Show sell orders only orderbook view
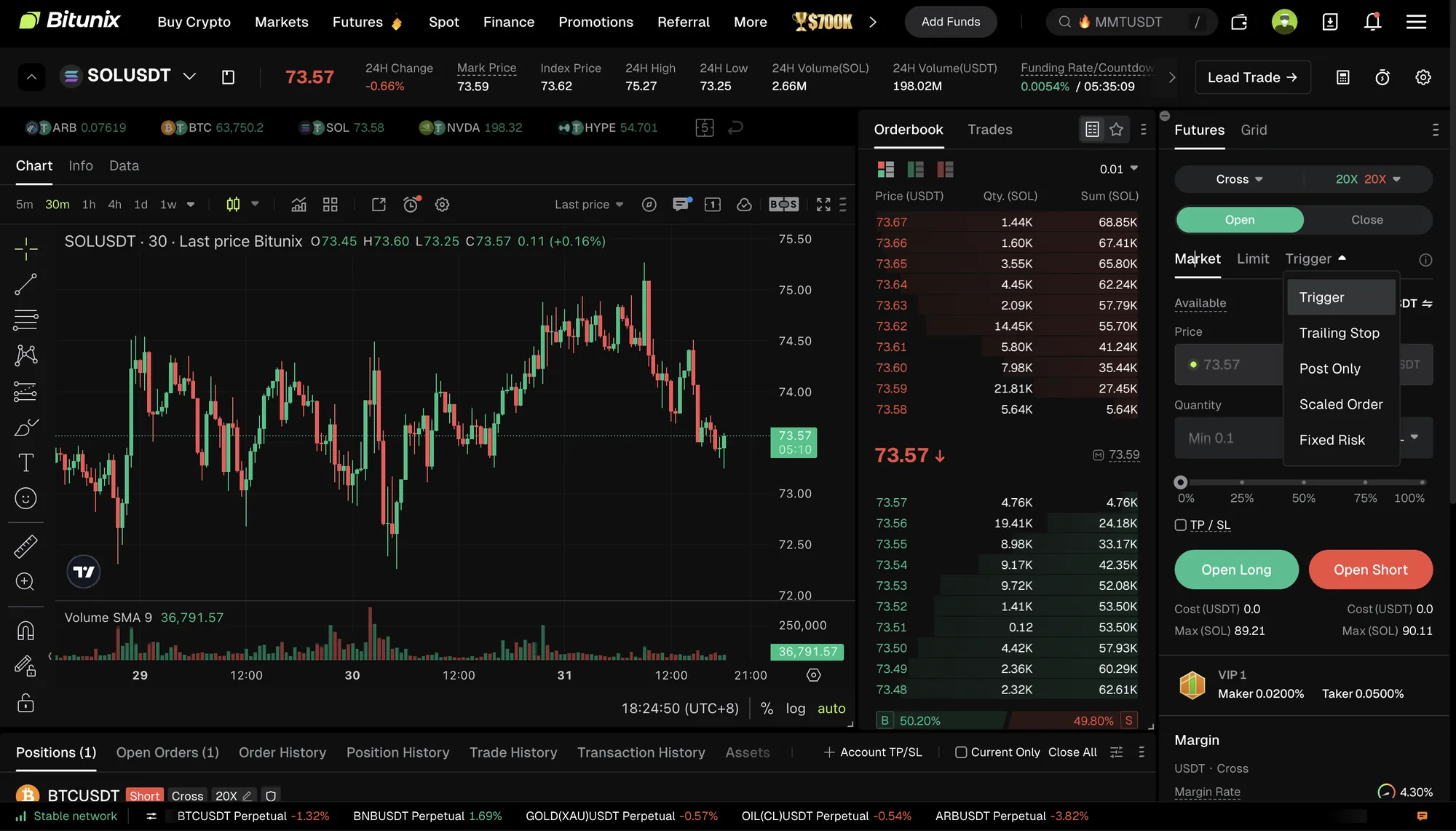The image size is (1456, 831). pos(945,170)
